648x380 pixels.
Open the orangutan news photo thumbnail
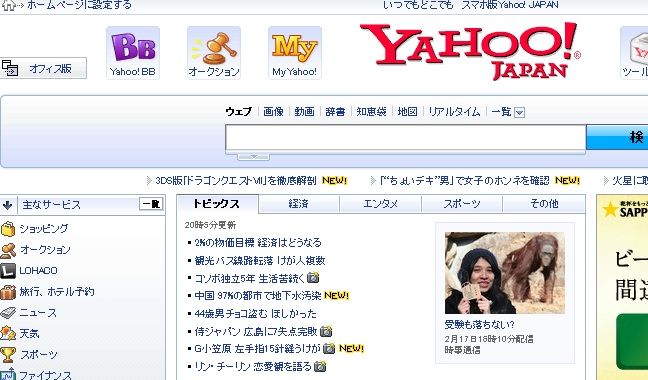[505, 273]
